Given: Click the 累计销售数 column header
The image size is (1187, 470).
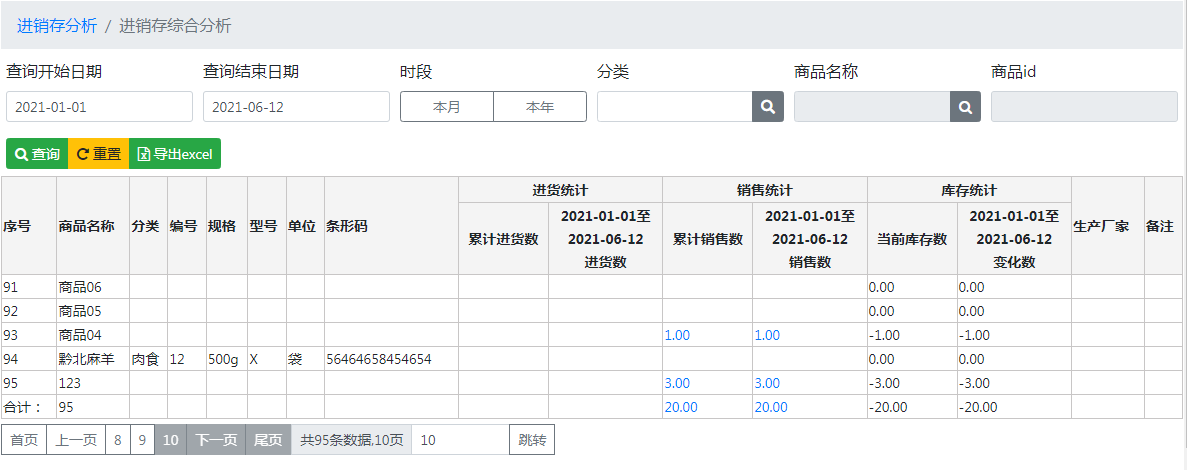Looking at the screenshot, I should [707, 239].
